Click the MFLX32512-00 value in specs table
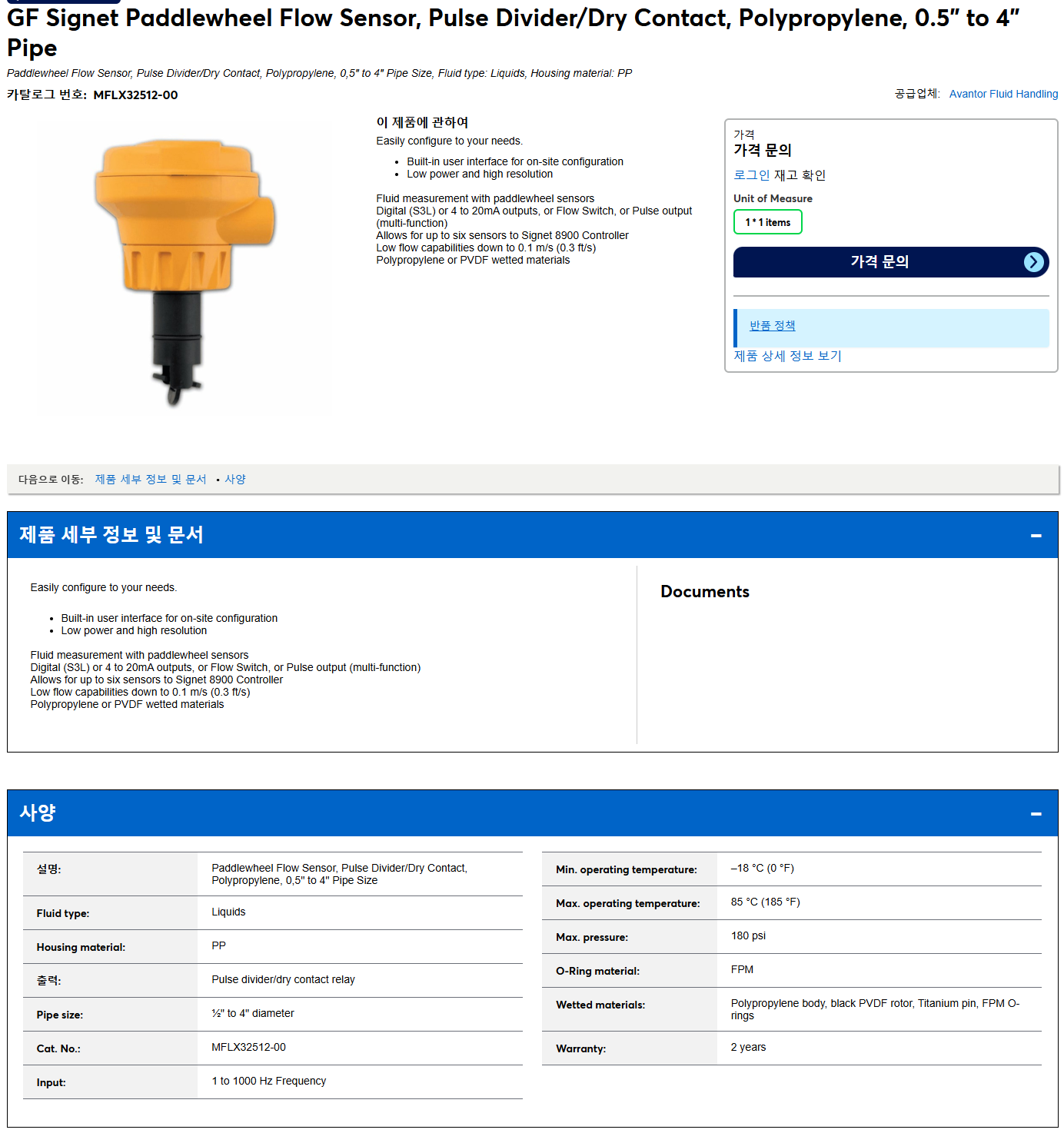The image size is (1064, 1143). [248, 1048]
